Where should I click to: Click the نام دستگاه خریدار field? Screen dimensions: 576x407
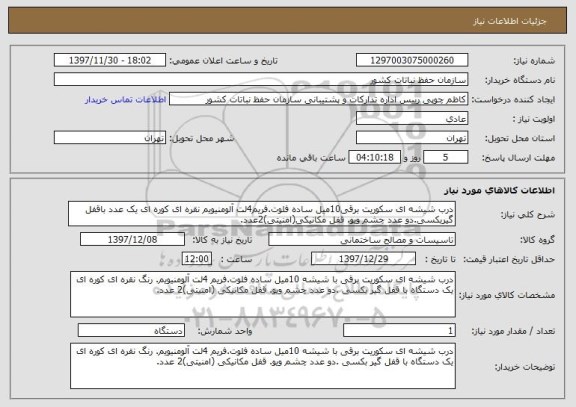[x=261, y=80]
